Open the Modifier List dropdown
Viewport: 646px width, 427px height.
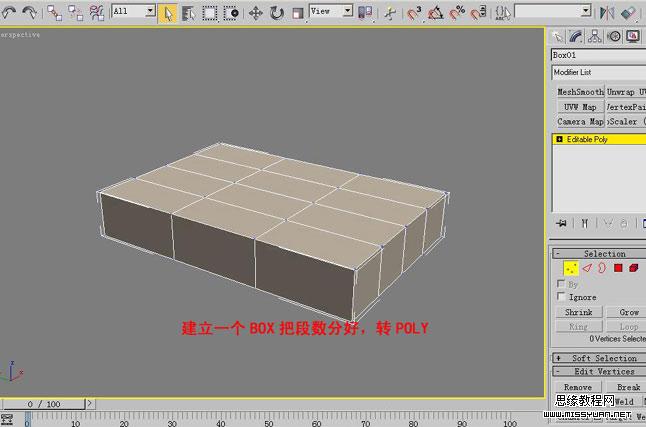click(599, 72)
